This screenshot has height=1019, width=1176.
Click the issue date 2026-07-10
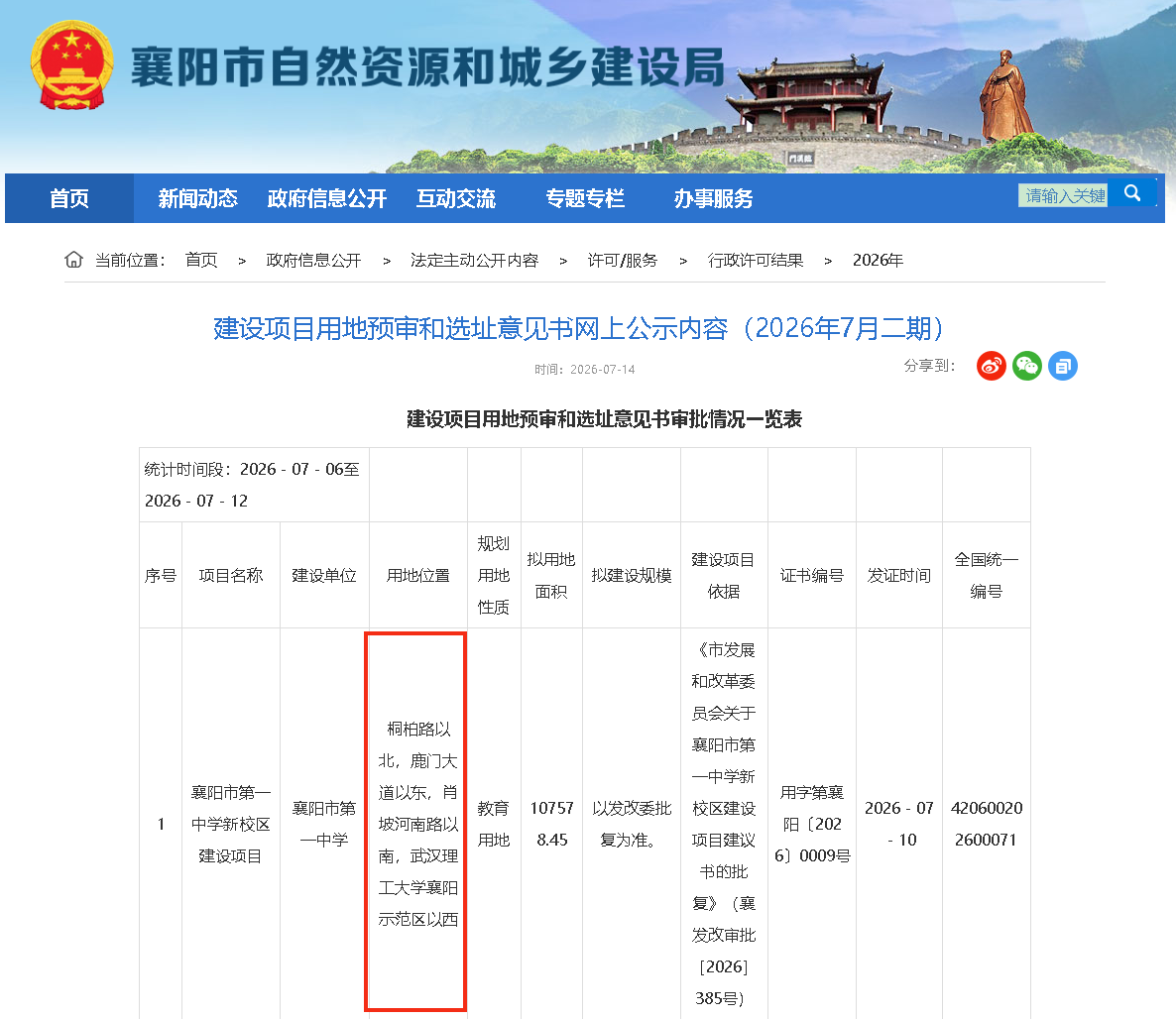899,824
